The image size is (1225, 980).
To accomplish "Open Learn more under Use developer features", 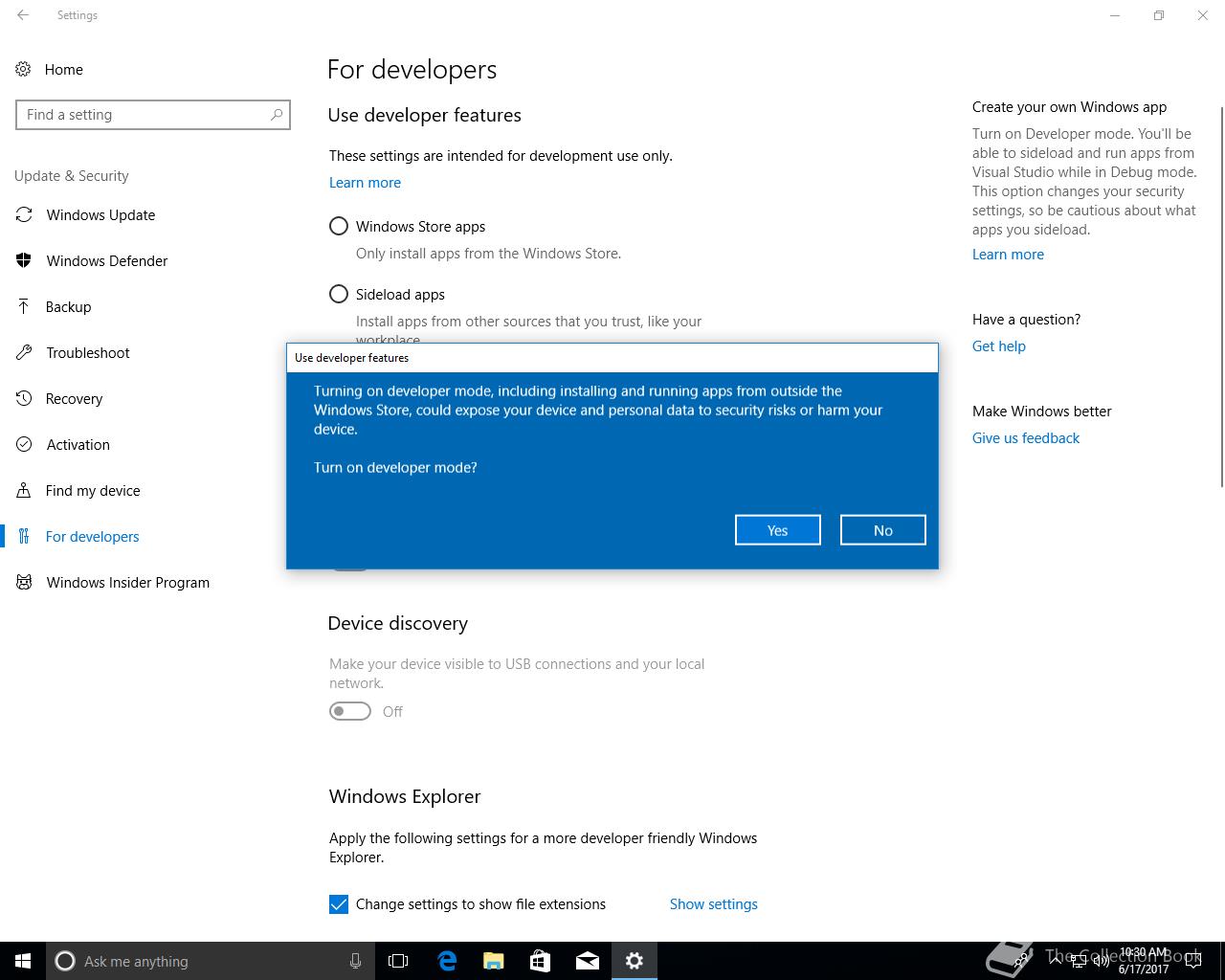I will tap(365, 183).
